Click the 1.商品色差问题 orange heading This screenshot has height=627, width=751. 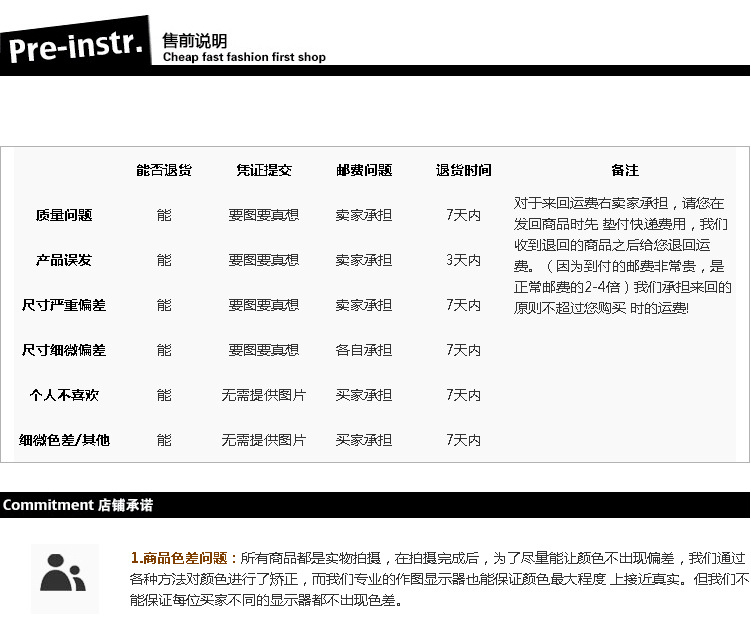[184, 558]
